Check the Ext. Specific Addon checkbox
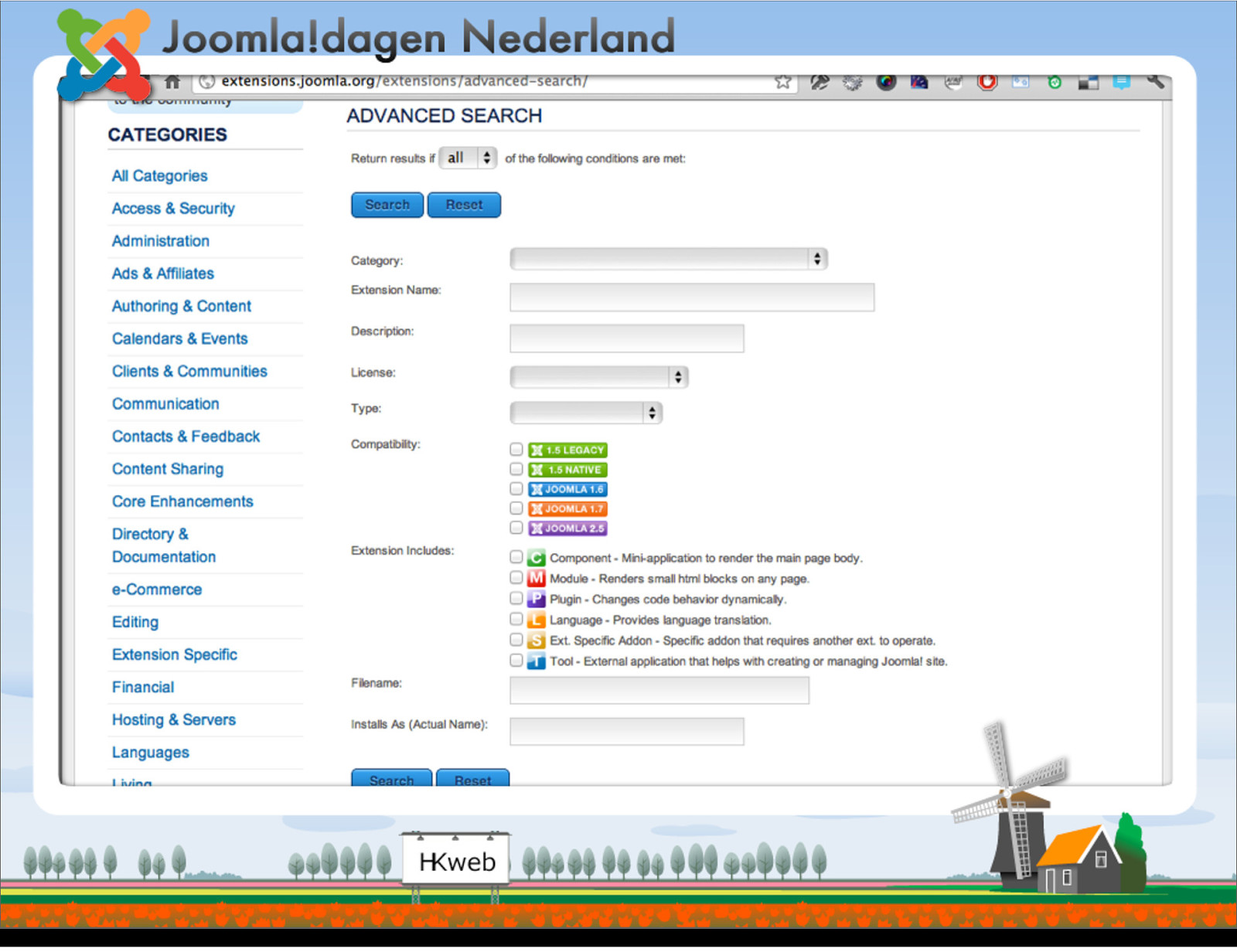Screen dimensions: 1237x952 click(x=516, y=639)
